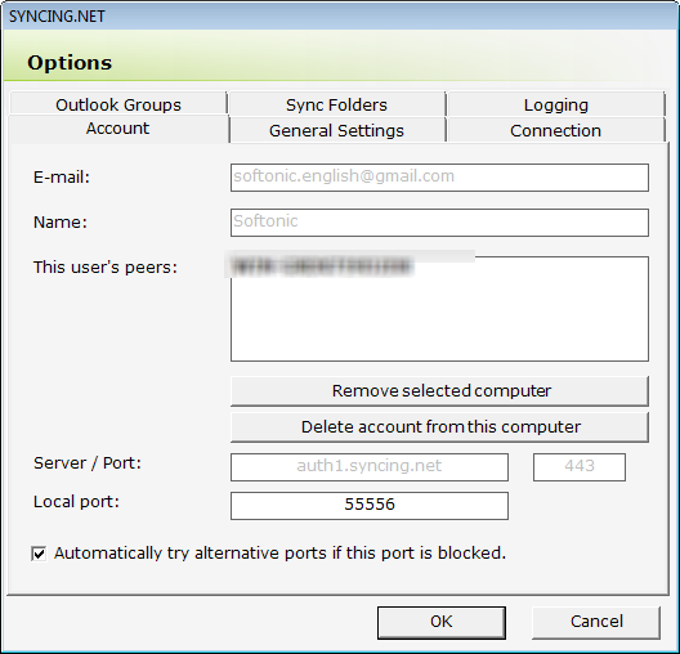Click the E-mail input field
Viewport: 680px width, 654px height.
click(x=439, y=177)
